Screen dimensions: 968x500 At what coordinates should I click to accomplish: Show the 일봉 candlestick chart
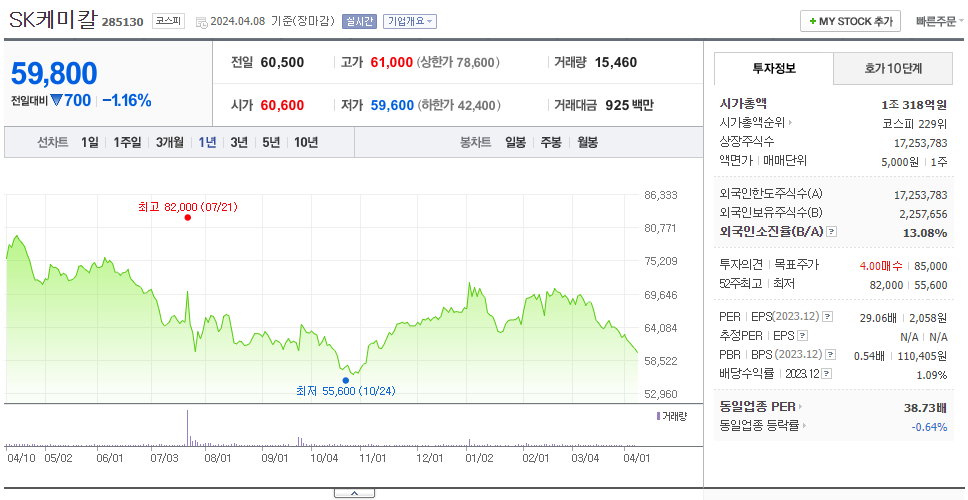(x=515, y=143)
